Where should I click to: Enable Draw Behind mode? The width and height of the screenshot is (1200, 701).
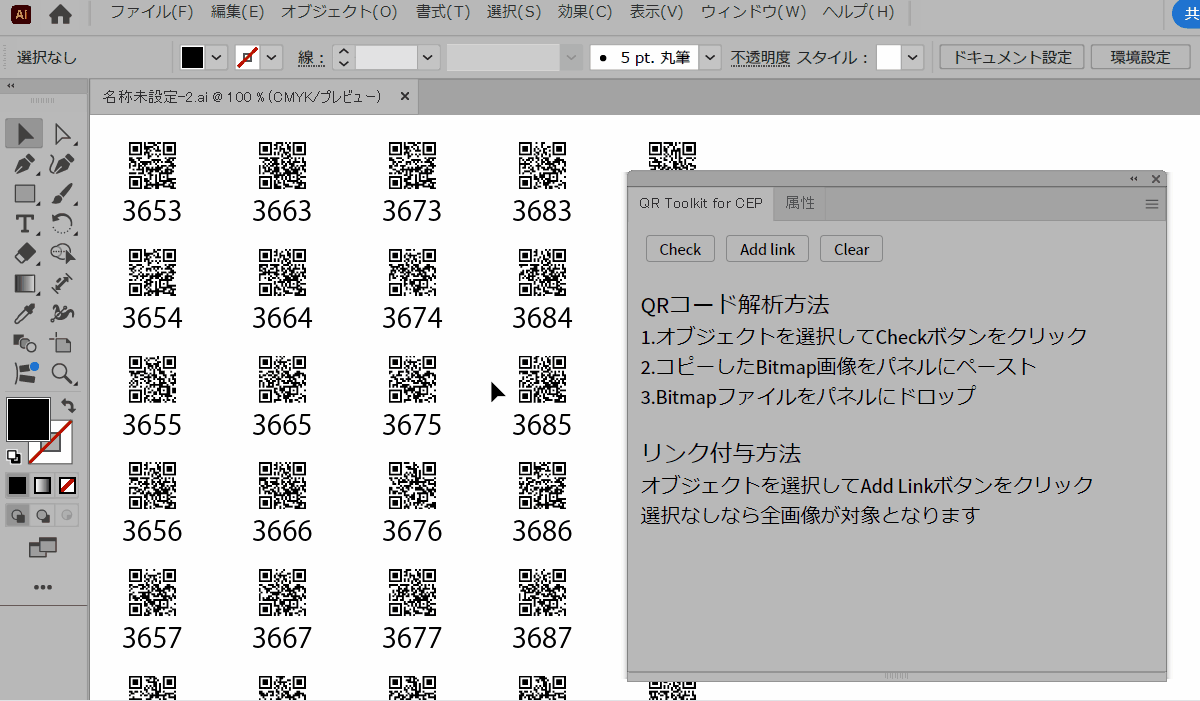(x=43, y=516)
